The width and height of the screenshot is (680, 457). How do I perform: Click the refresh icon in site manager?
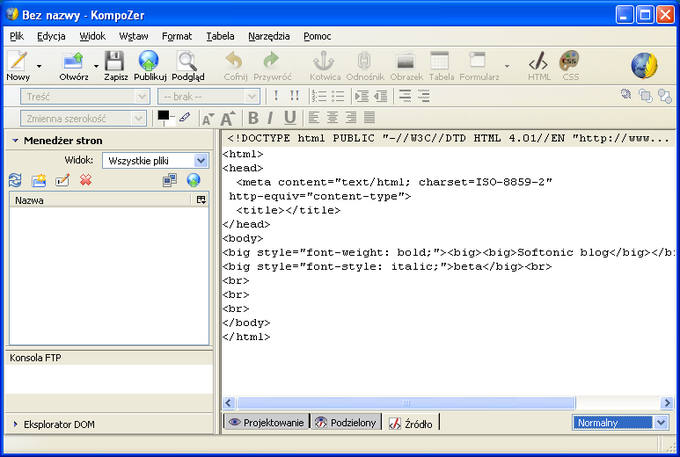click(15, 180)
